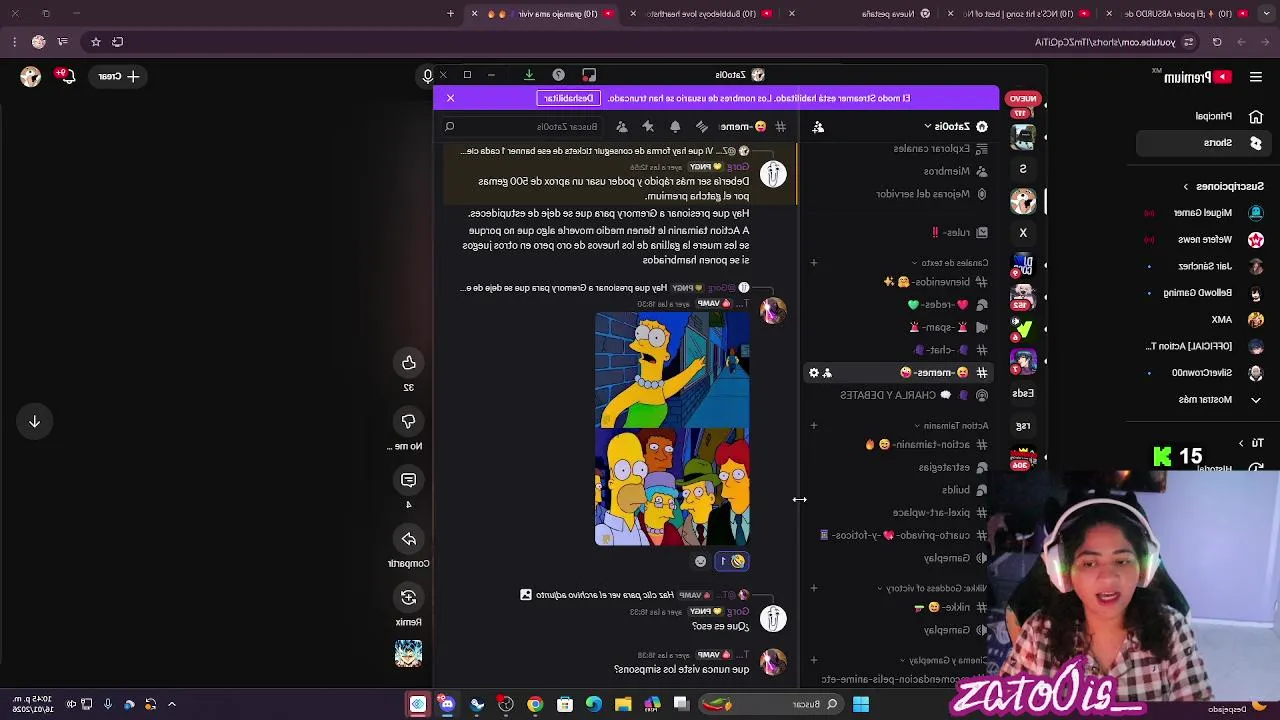This screenshot has height=720, width=1280.
Task: Open the bienvenidos channel
Action: pyautogui.click(x=935, y=282)
